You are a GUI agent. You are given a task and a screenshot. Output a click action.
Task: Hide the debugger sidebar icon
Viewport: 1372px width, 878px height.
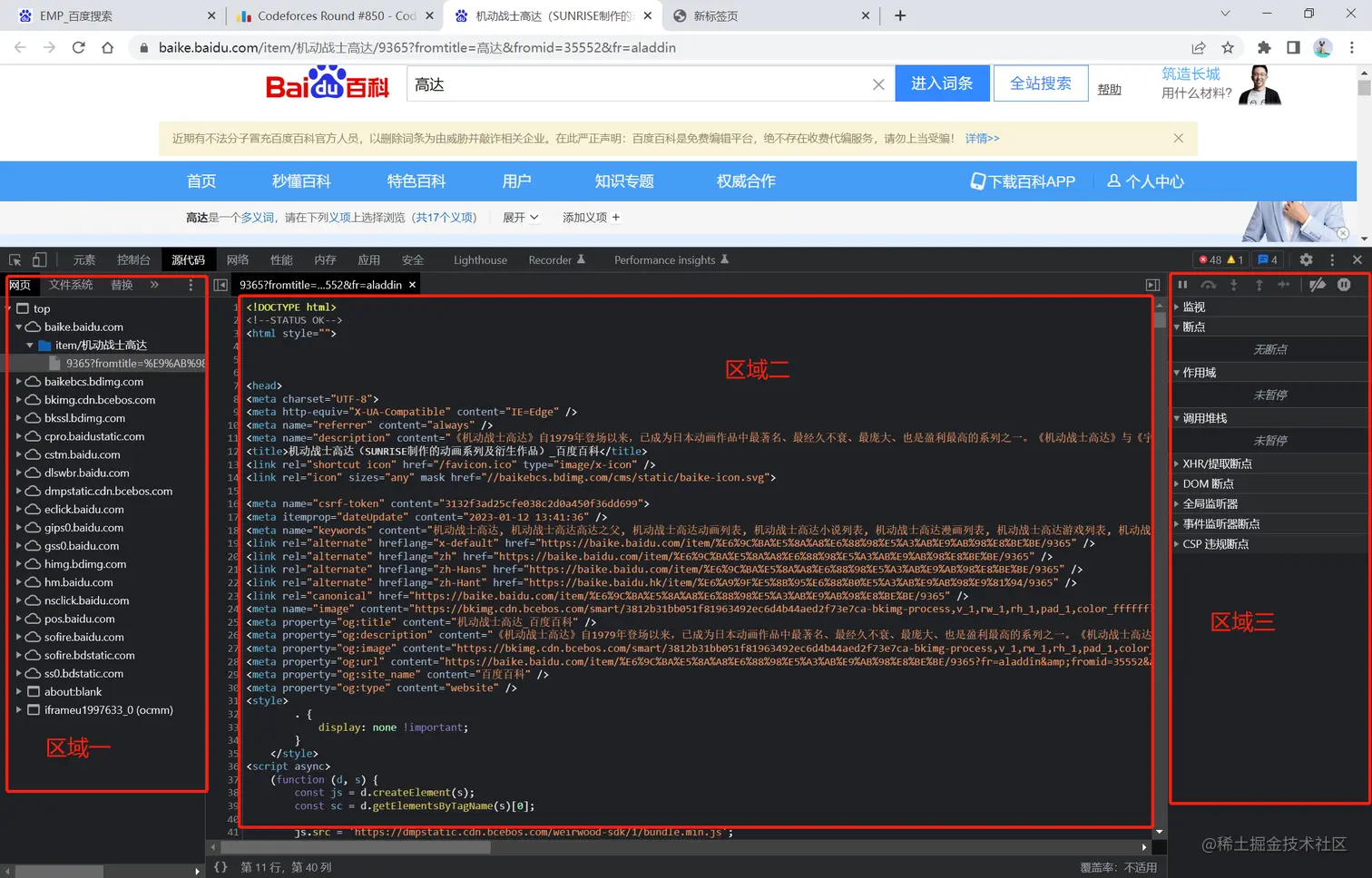point(1152,285)
